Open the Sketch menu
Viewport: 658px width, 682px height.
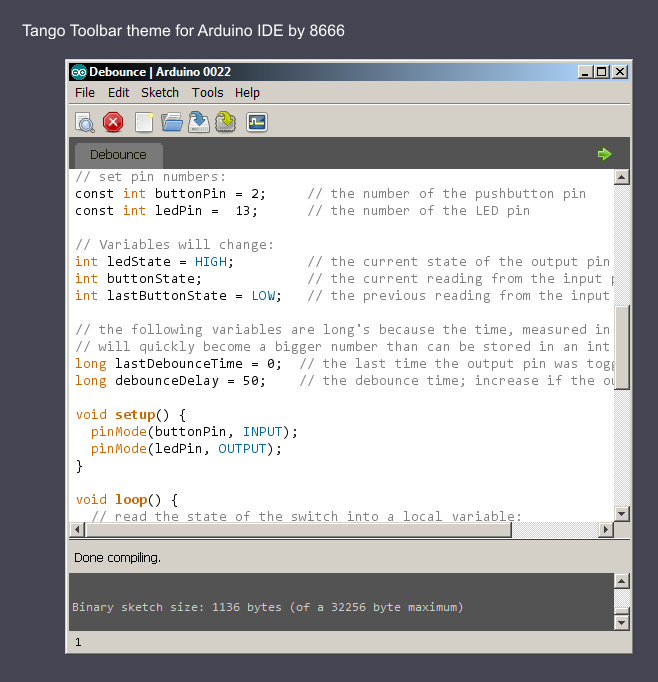click(160, 93)
